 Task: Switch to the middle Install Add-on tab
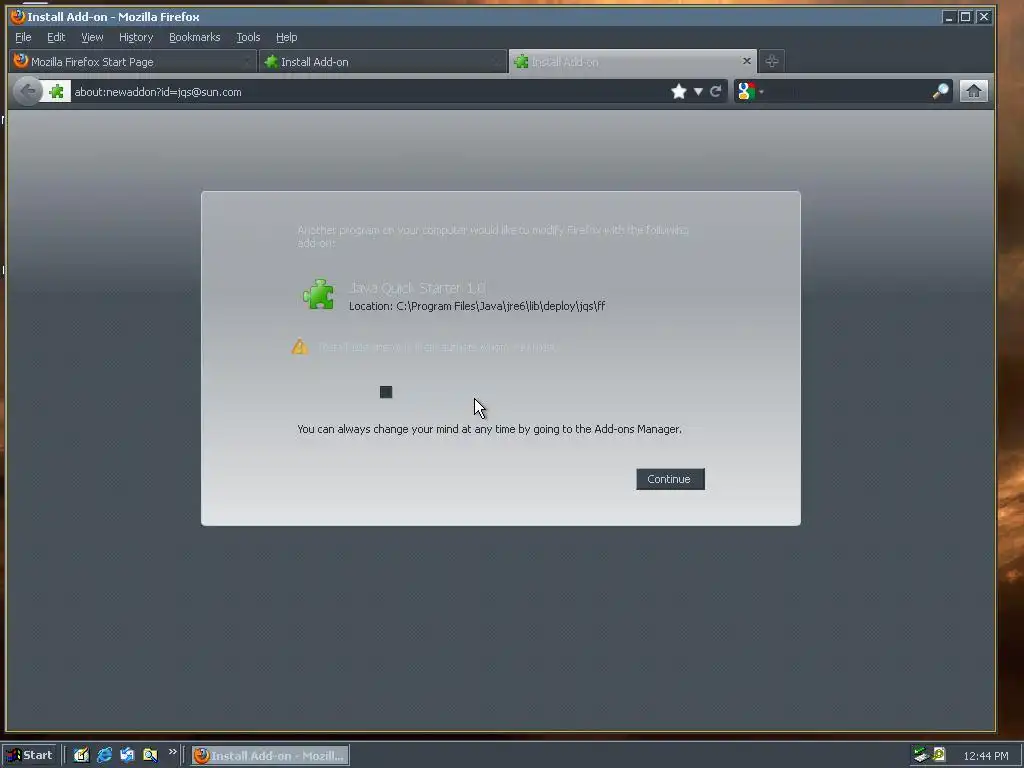[383, 61]
